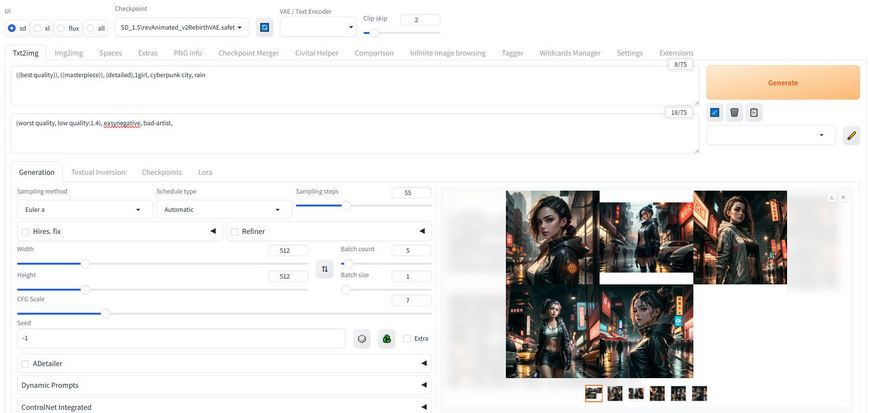Click the Height number field

click(288, 276)
